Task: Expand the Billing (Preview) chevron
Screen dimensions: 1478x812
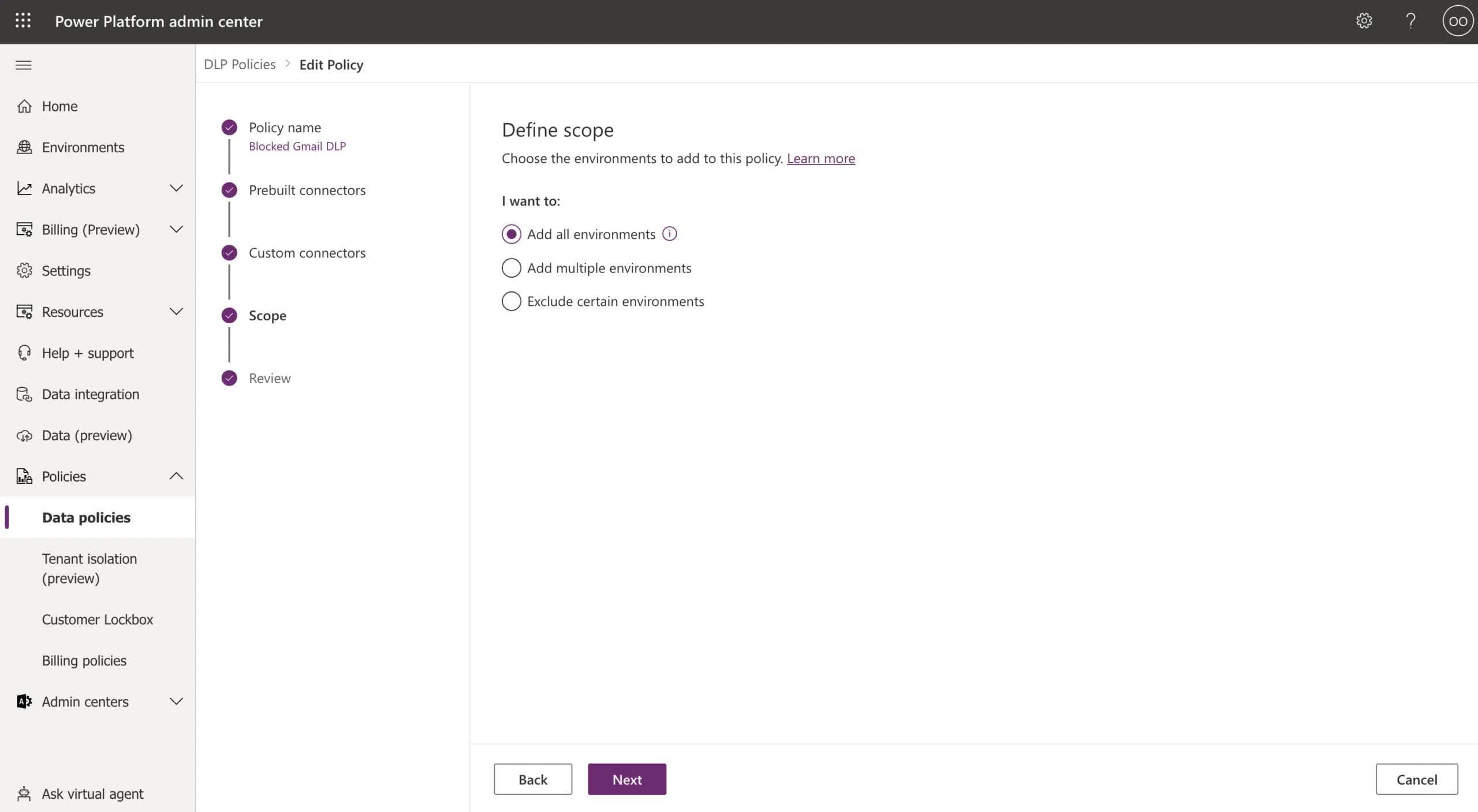Action: coord(176,229)
